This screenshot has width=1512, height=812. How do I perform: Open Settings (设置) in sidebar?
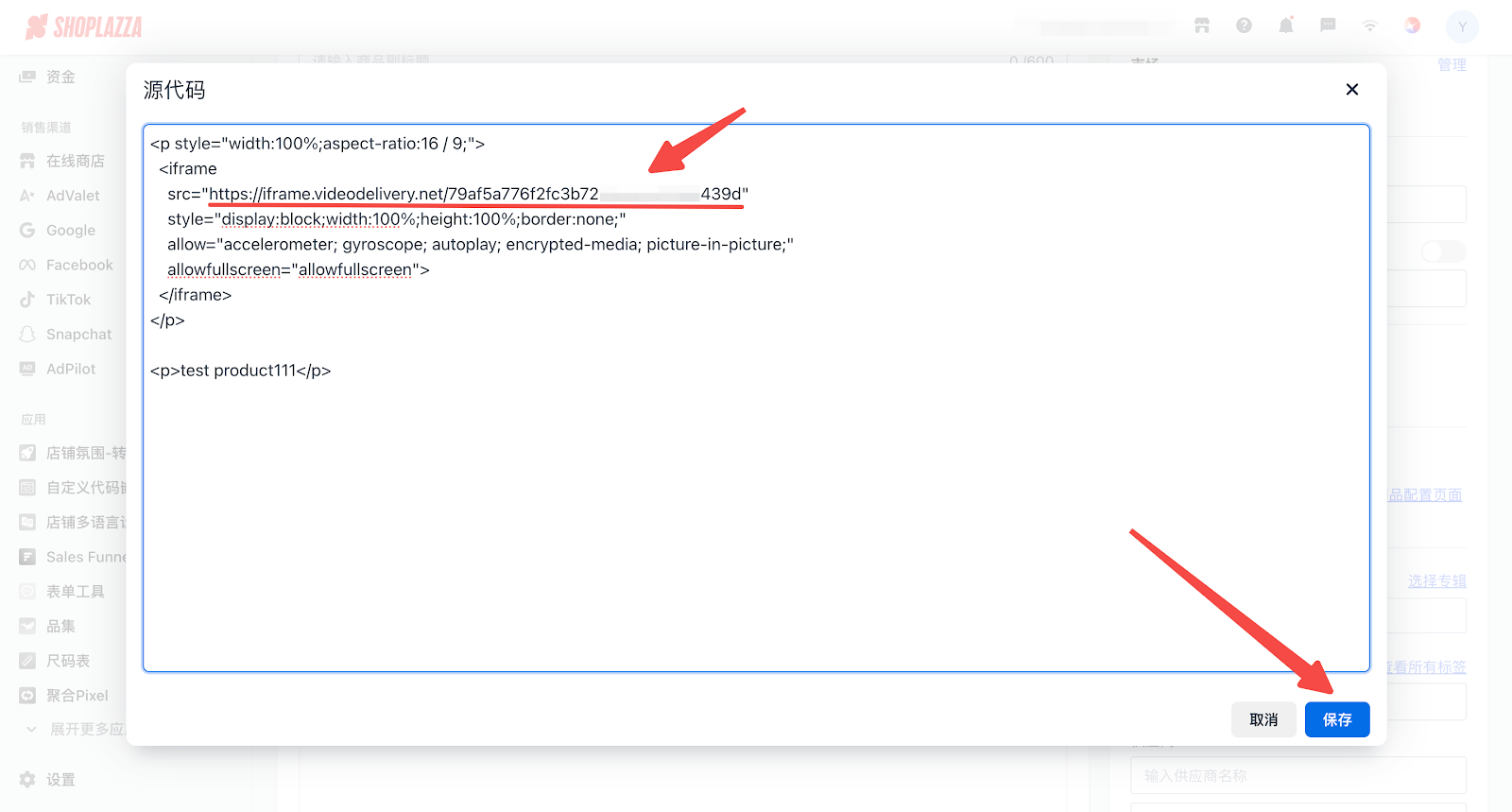point(60,780)
